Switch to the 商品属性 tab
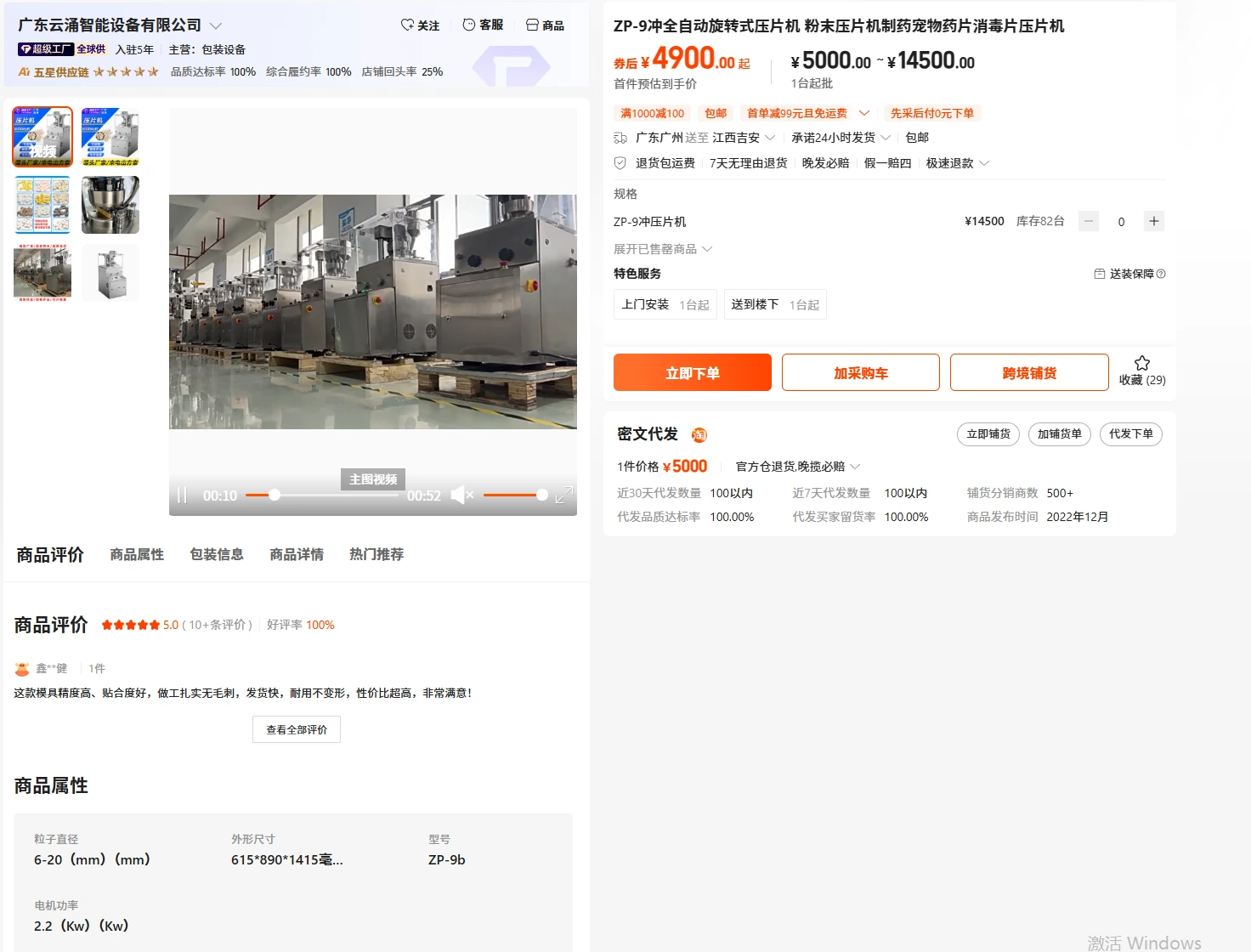The width and height of the screenshot is (1251, 952). [x=137, y=554]
